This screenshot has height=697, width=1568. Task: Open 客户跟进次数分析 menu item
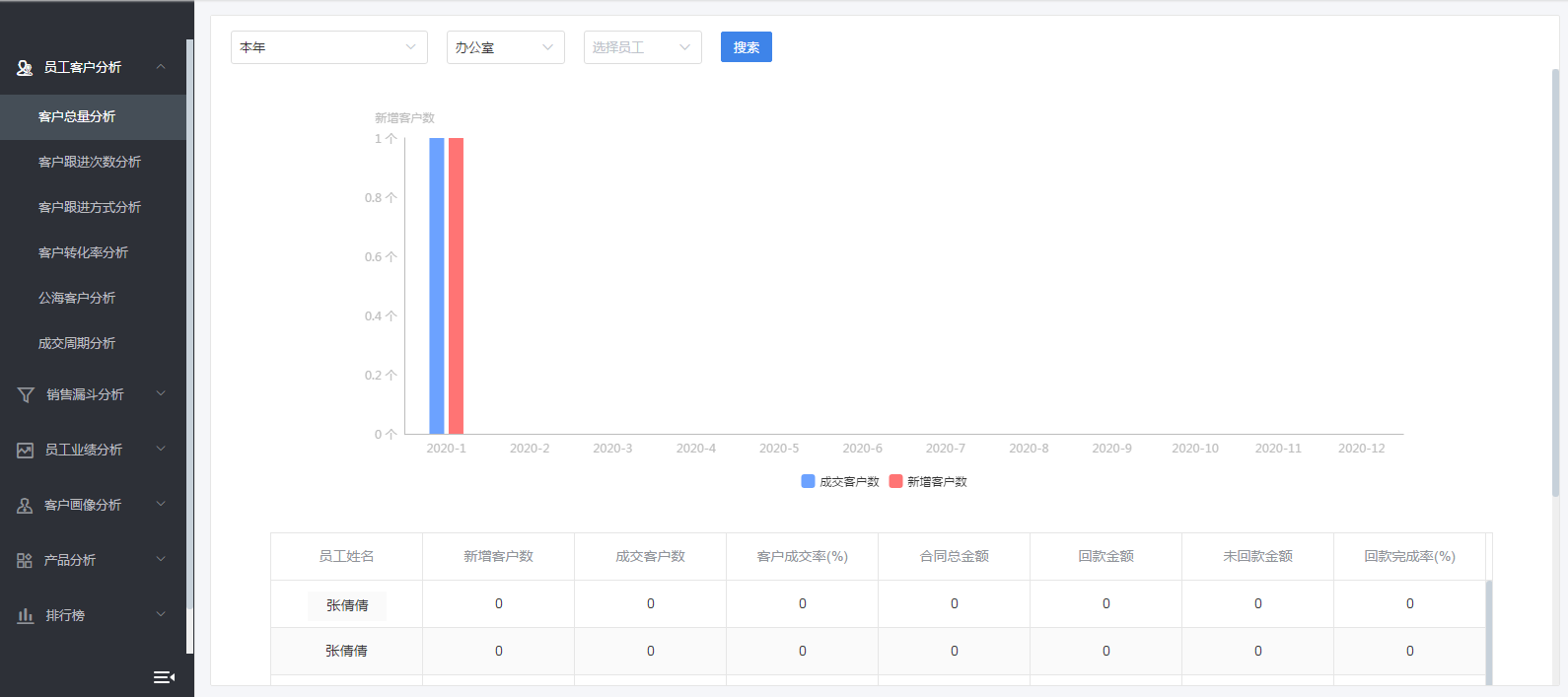click(x=90, y=162)
